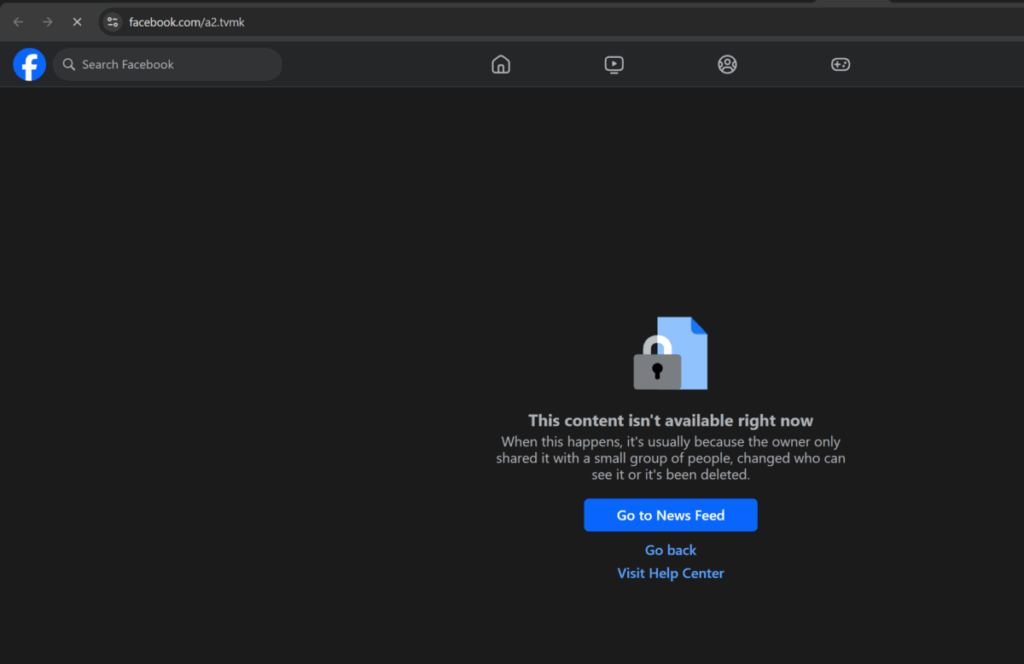
Task: Open the Video tab icon
Action: (614, 65)
